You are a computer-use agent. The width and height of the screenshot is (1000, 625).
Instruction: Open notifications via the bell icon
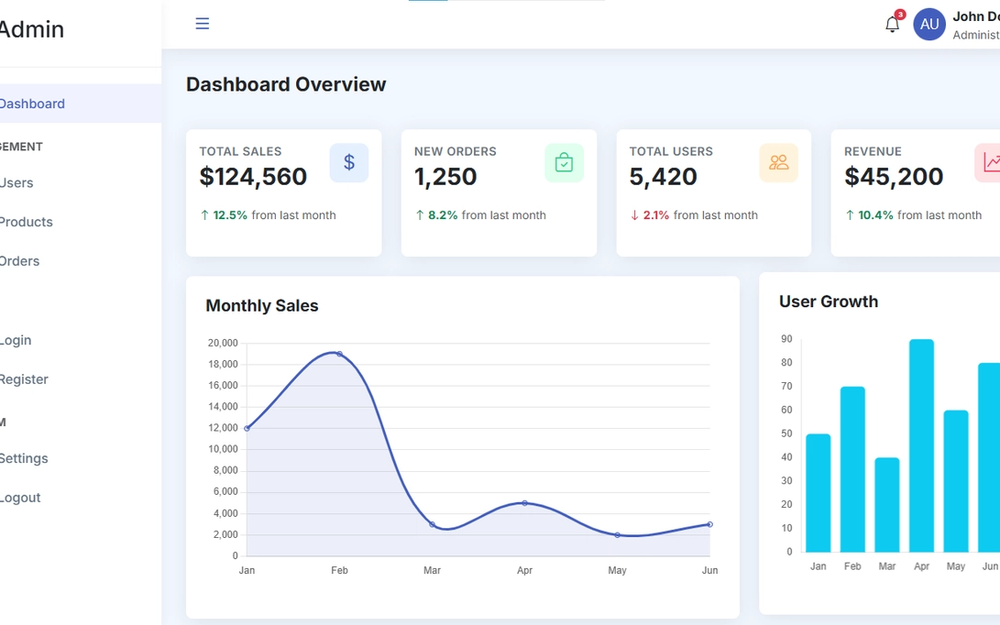[892, 23]
